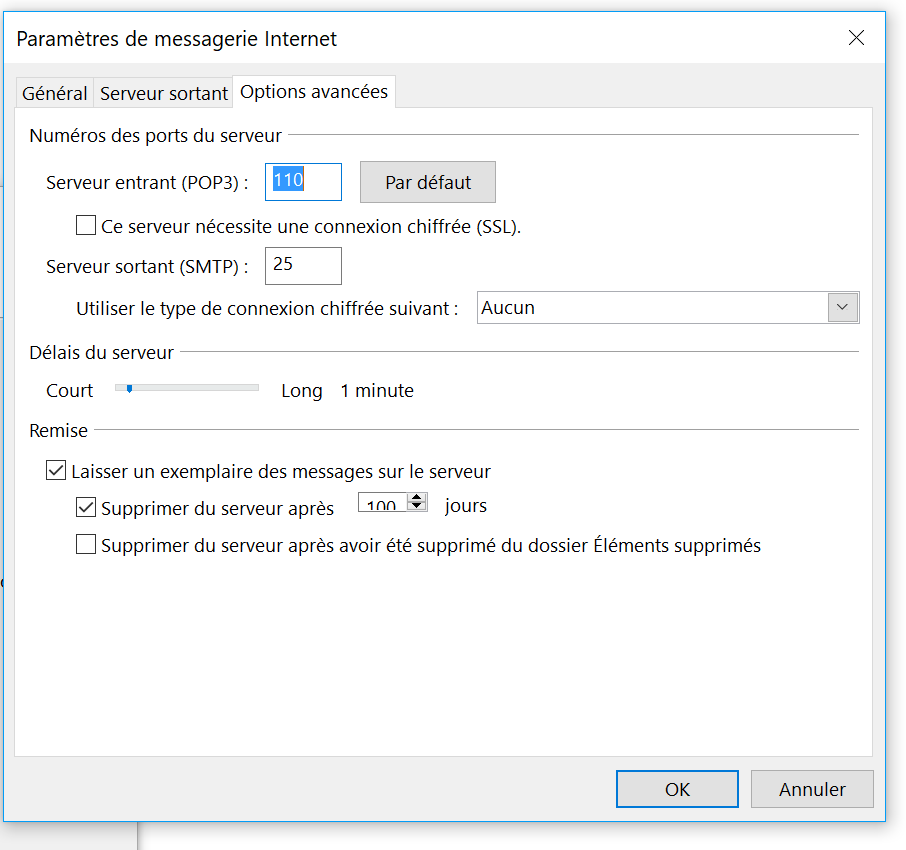Select the Options avancées tab
This screenshot has height=850, width=906.
tap(314, 92)
